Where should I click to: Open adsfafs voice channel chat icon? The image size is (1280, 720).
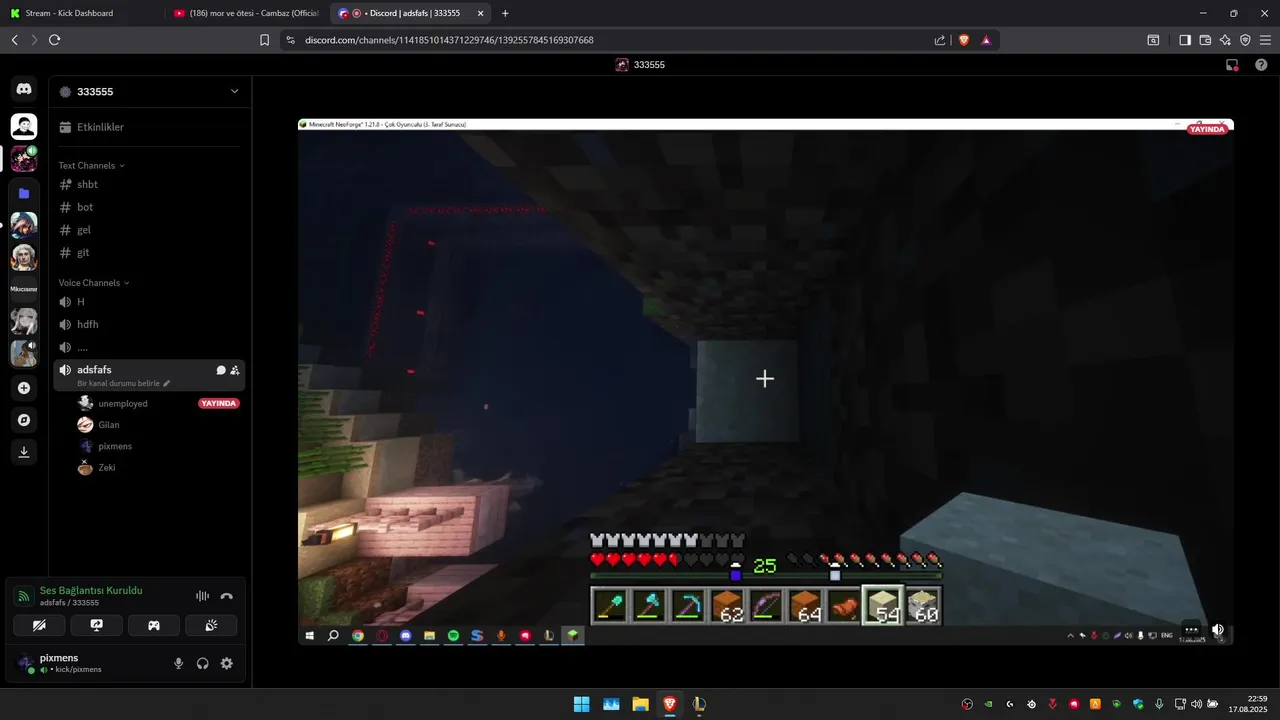(x=221, y=370)
